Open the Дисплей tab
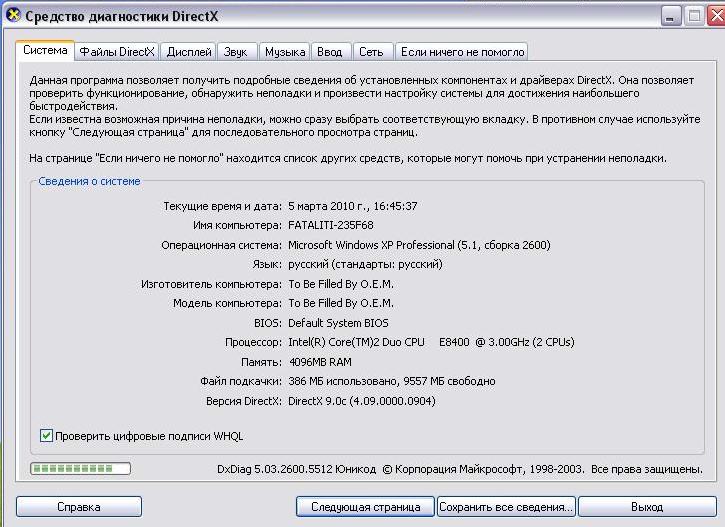The image size is (725, 527). pos(189,52)
